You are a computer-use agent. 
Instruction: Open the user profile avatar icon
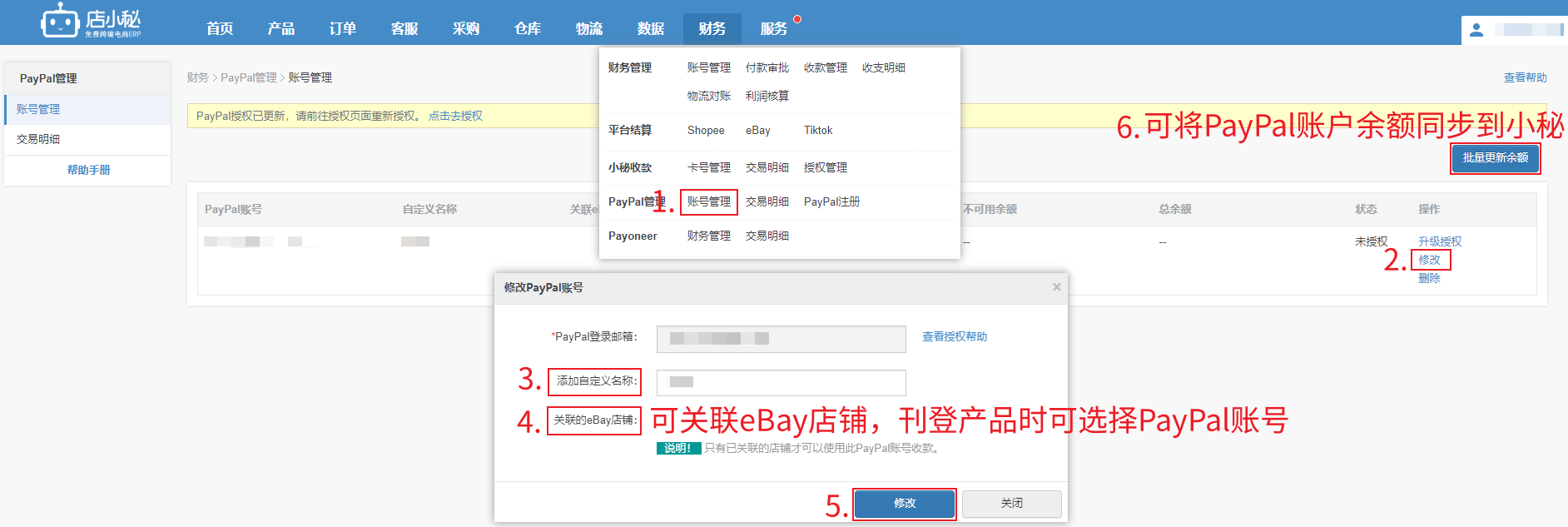pos(1476,30)
